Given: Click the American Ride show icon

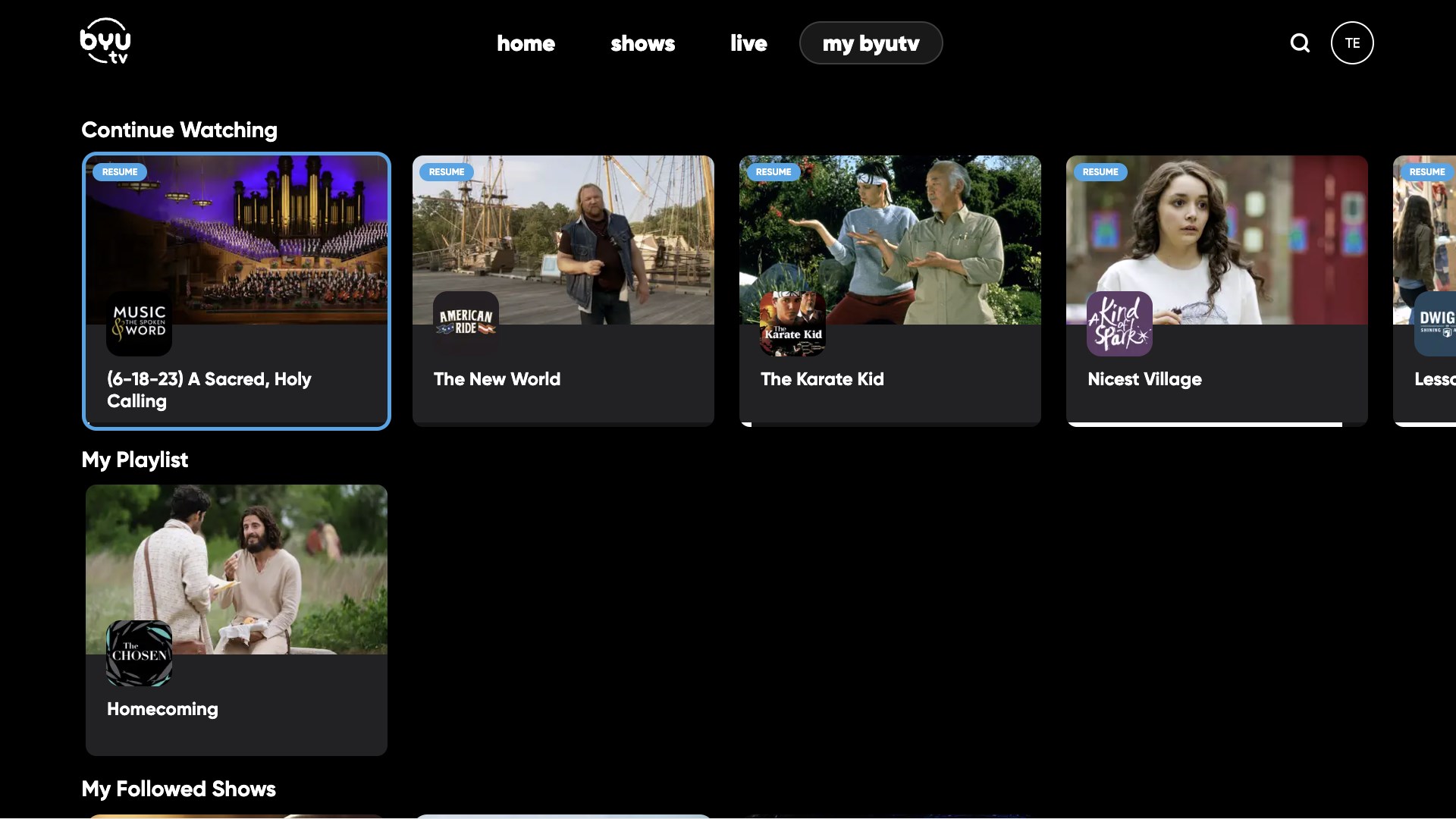Looking at the screenshot, I should pyautogui.click(x=466, y=323).
